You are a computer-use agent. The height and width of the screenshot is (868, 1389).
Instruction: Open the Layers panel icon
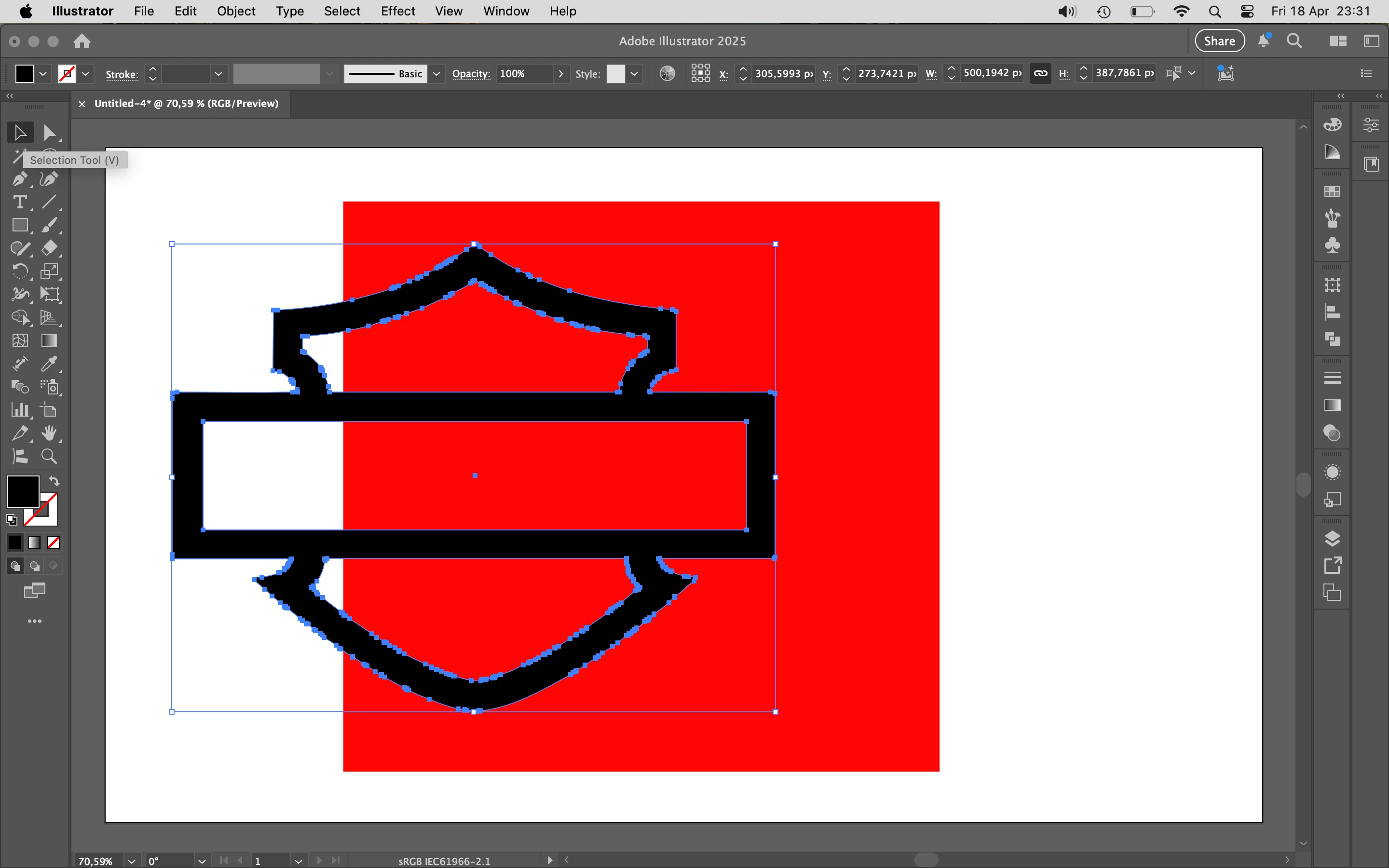click(1332, 539)
